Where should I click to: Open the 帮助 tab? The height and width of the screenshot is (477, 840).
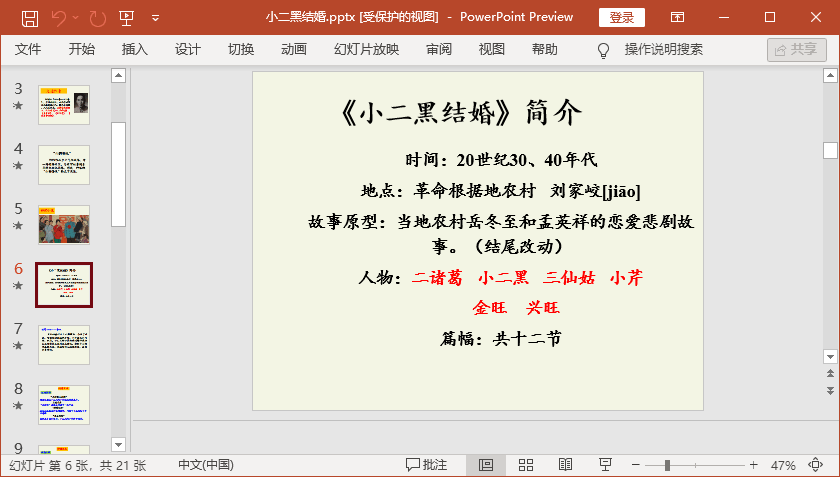(545, 49)
